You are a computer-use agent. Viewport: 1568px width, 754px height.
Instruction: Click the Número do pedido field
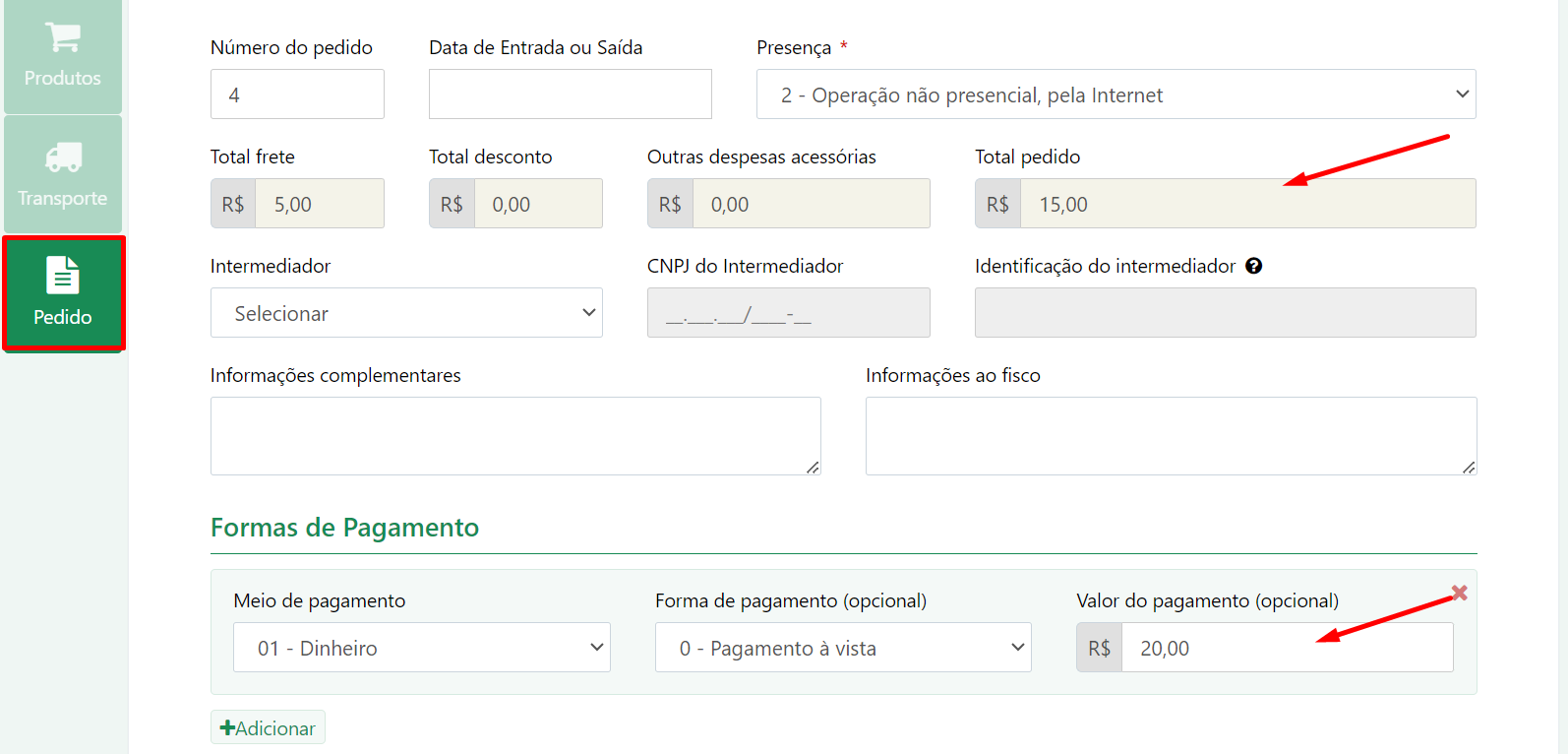coord(297,94)
